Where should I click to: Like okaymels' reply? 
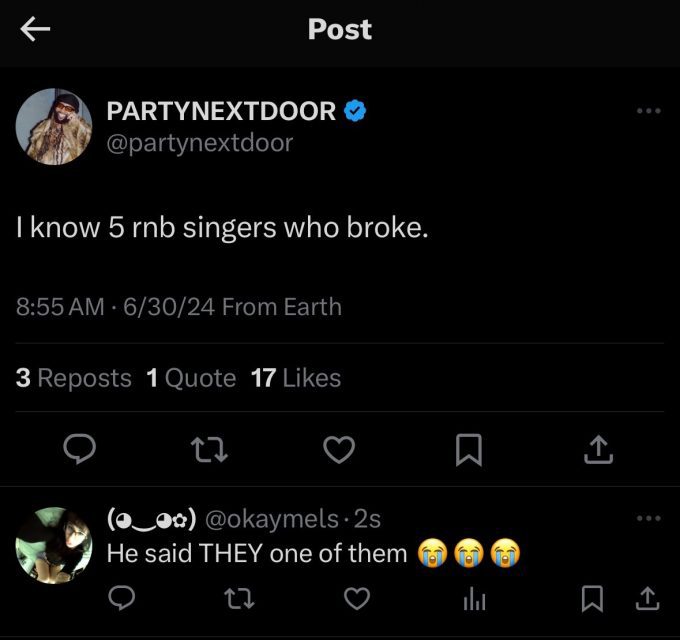tap(357, 599)
